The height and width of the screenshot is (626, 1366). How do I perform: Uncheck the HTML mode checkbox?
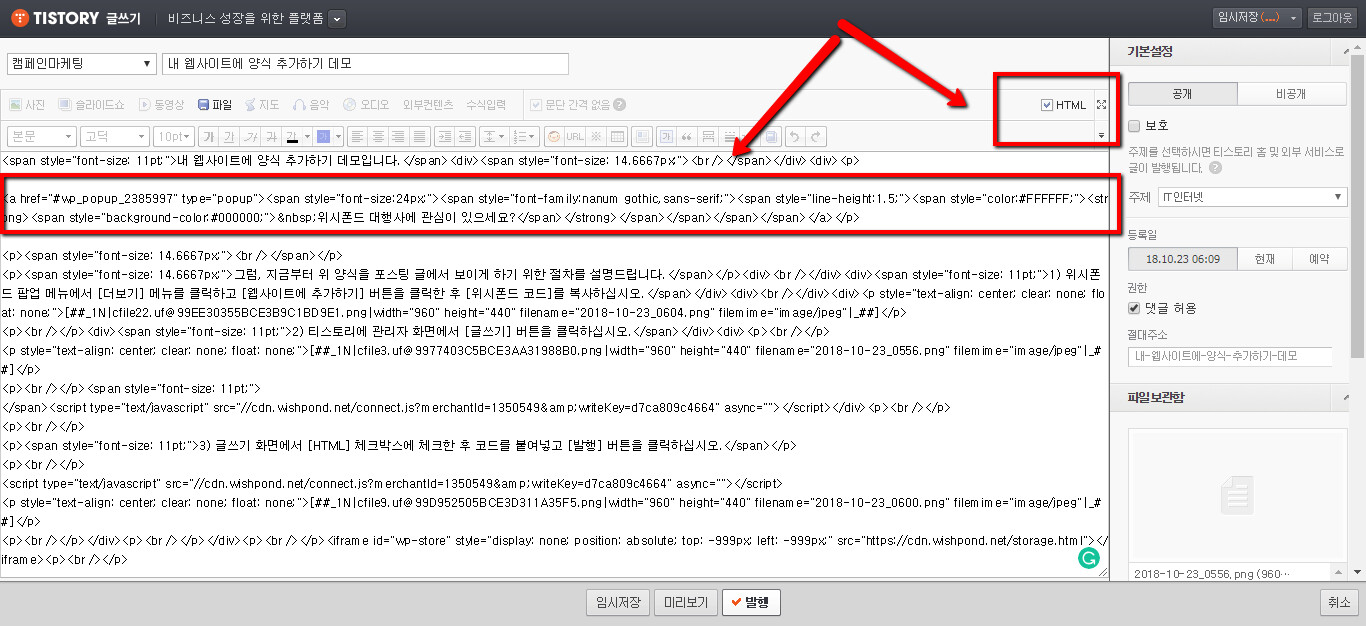[1047, 105]
